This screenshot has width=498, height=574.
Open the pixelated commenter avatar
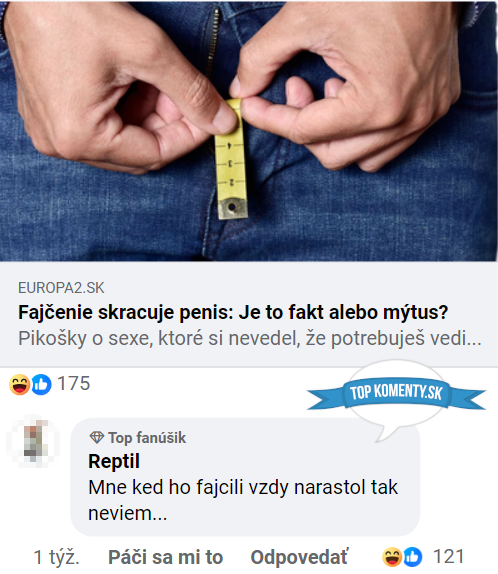33,441
